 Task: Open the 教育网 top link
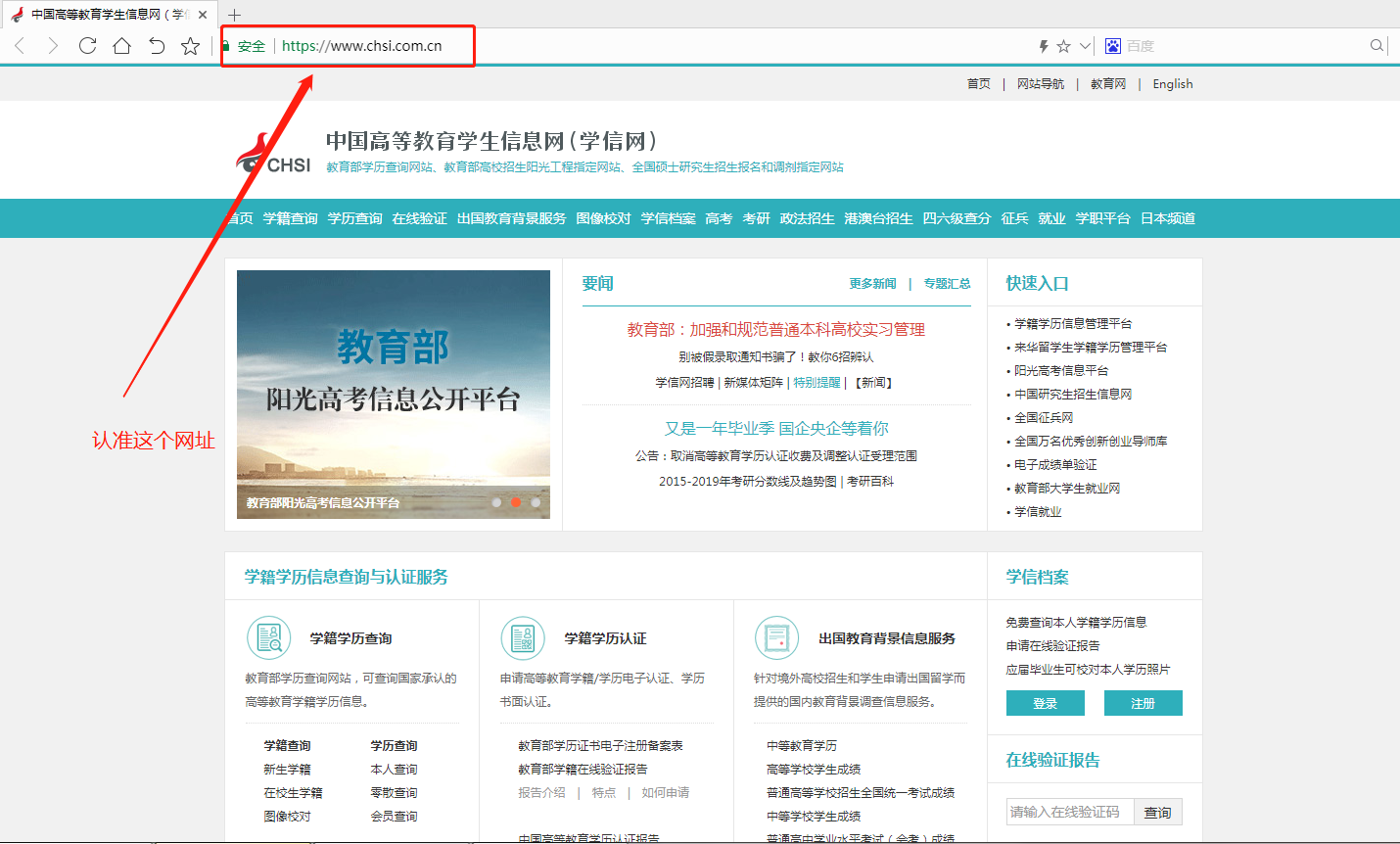tap(1108, 84)
